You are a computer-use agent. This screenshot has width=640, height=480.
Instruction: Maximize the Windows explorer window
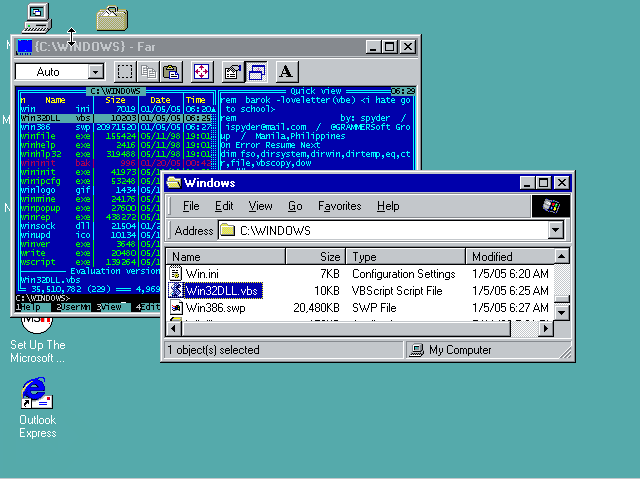pyautogui.click(x=544, y=182)
